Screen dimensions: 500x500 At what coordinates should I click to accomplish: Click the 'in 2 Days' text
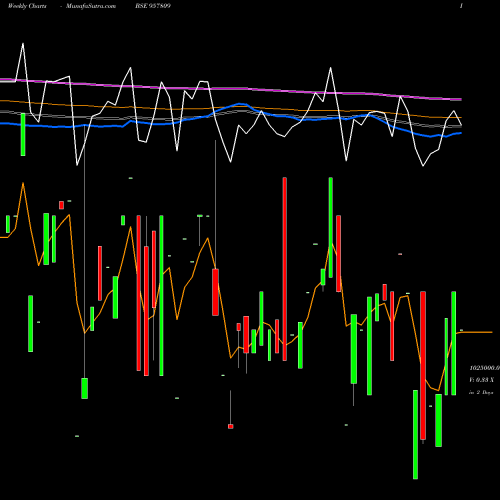481,392
